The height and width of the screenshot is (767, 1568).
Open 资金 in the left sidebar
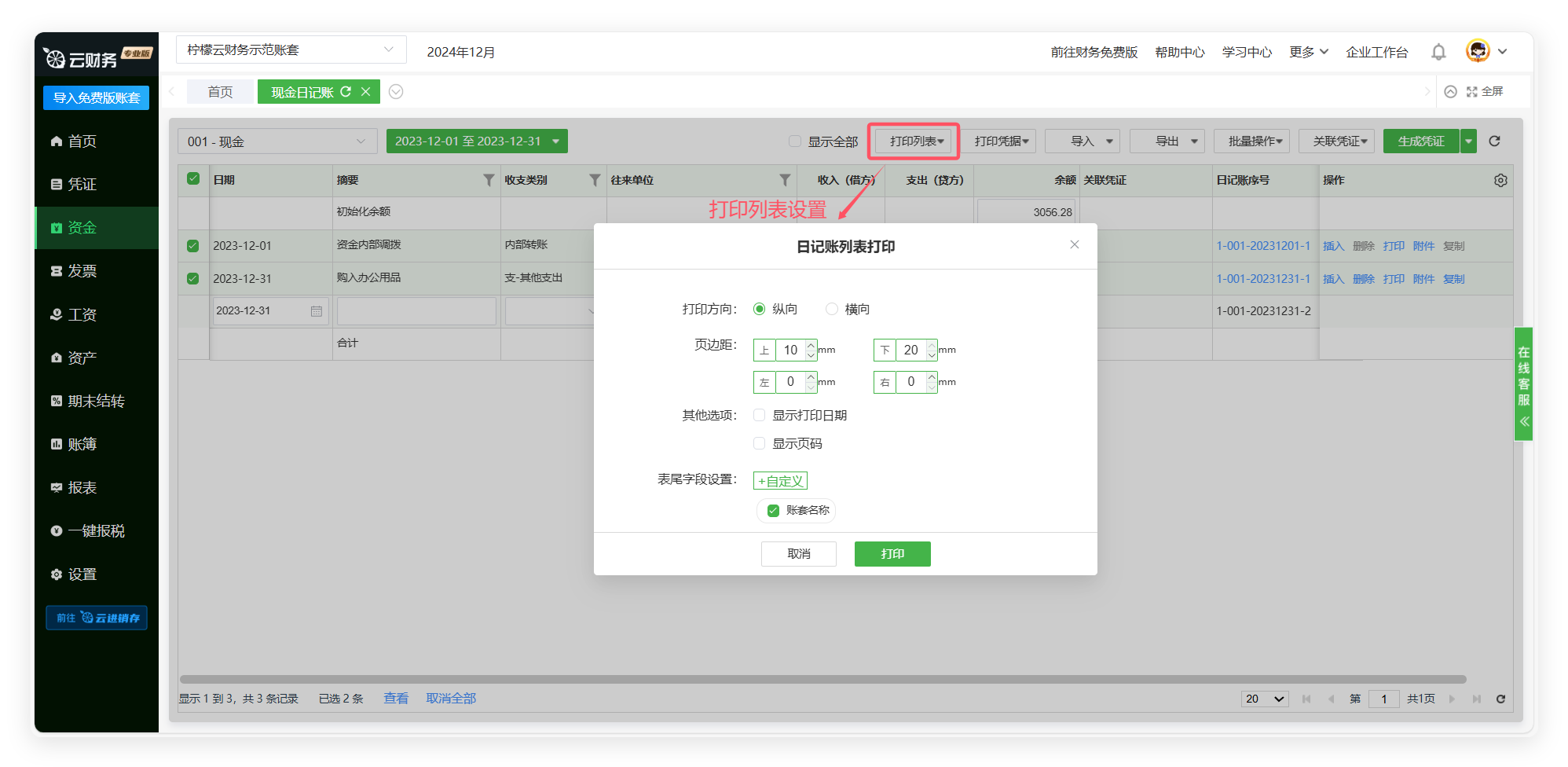[82, 228]
